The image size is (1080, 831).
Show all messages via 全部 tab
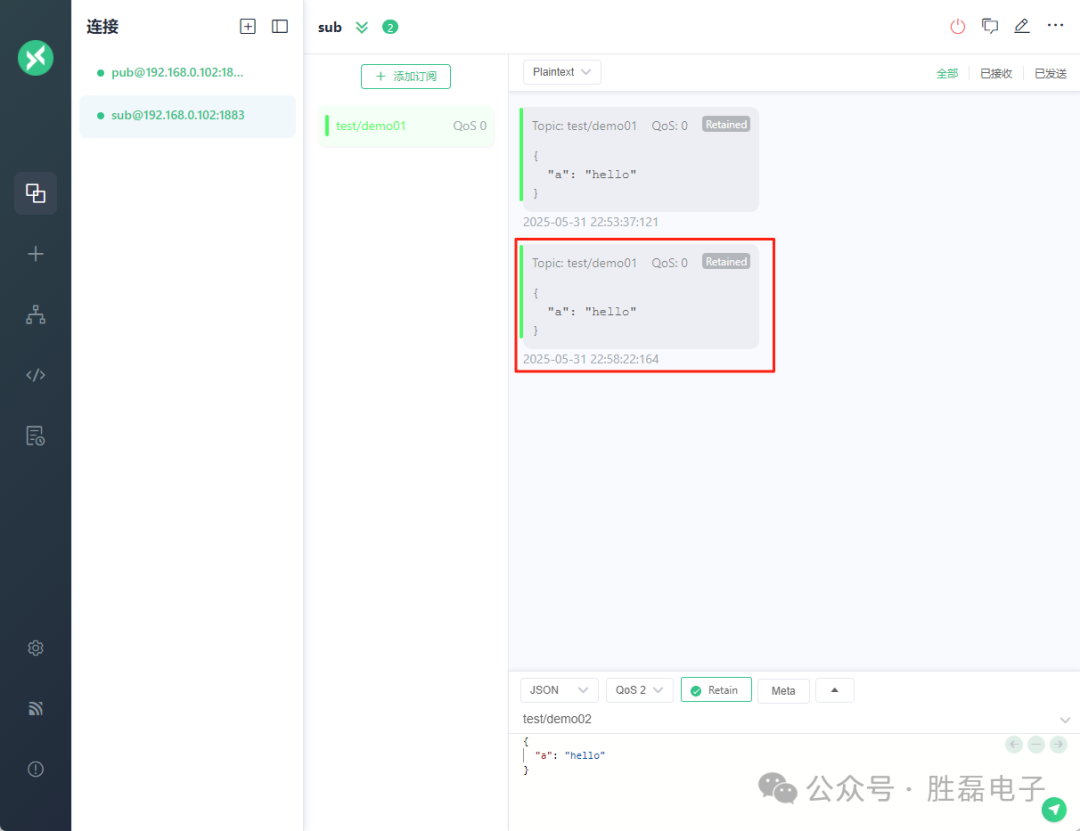(946, 73)
